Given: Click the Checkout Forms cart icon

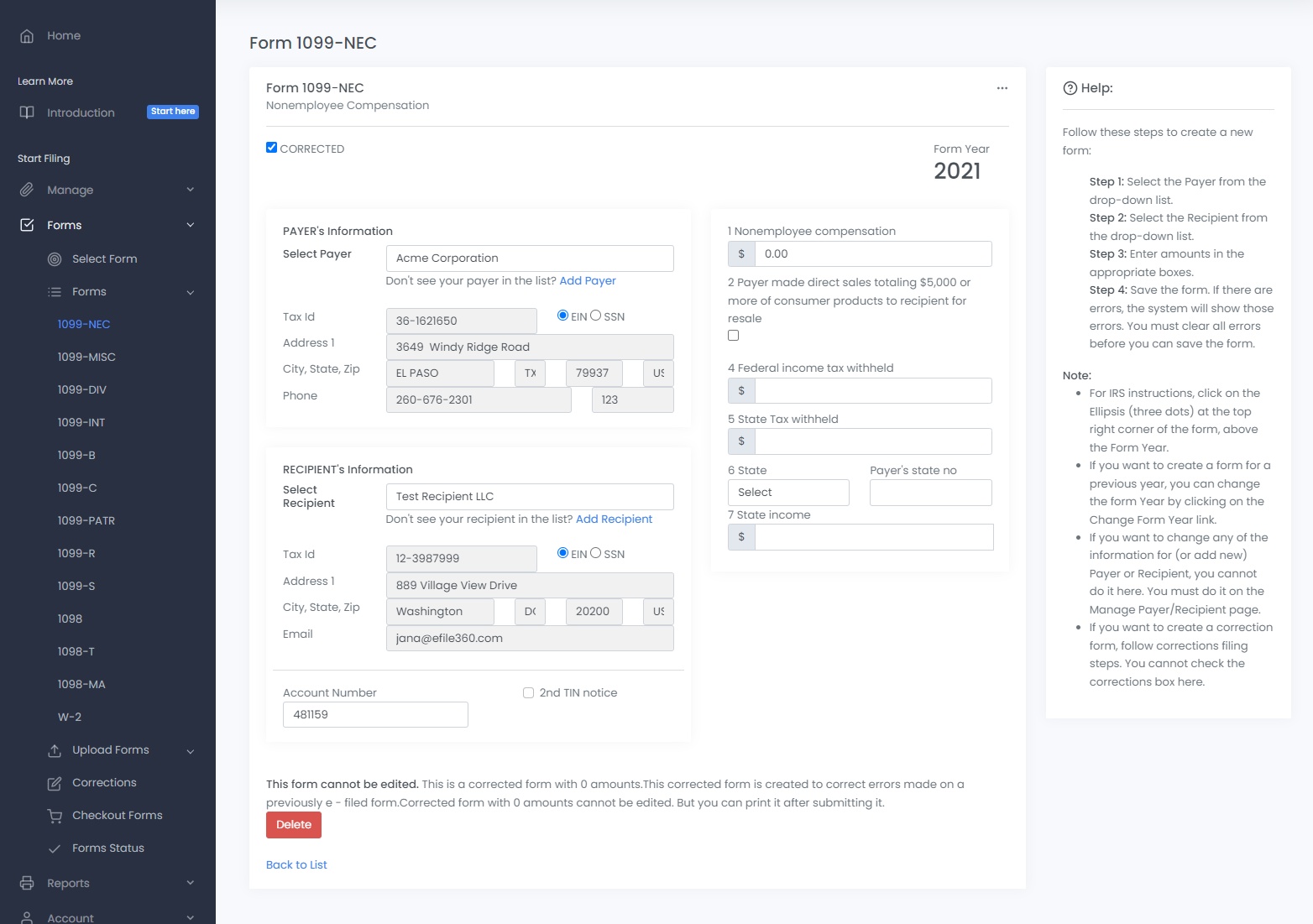Looking at the screenshot, I should (55, 816).
